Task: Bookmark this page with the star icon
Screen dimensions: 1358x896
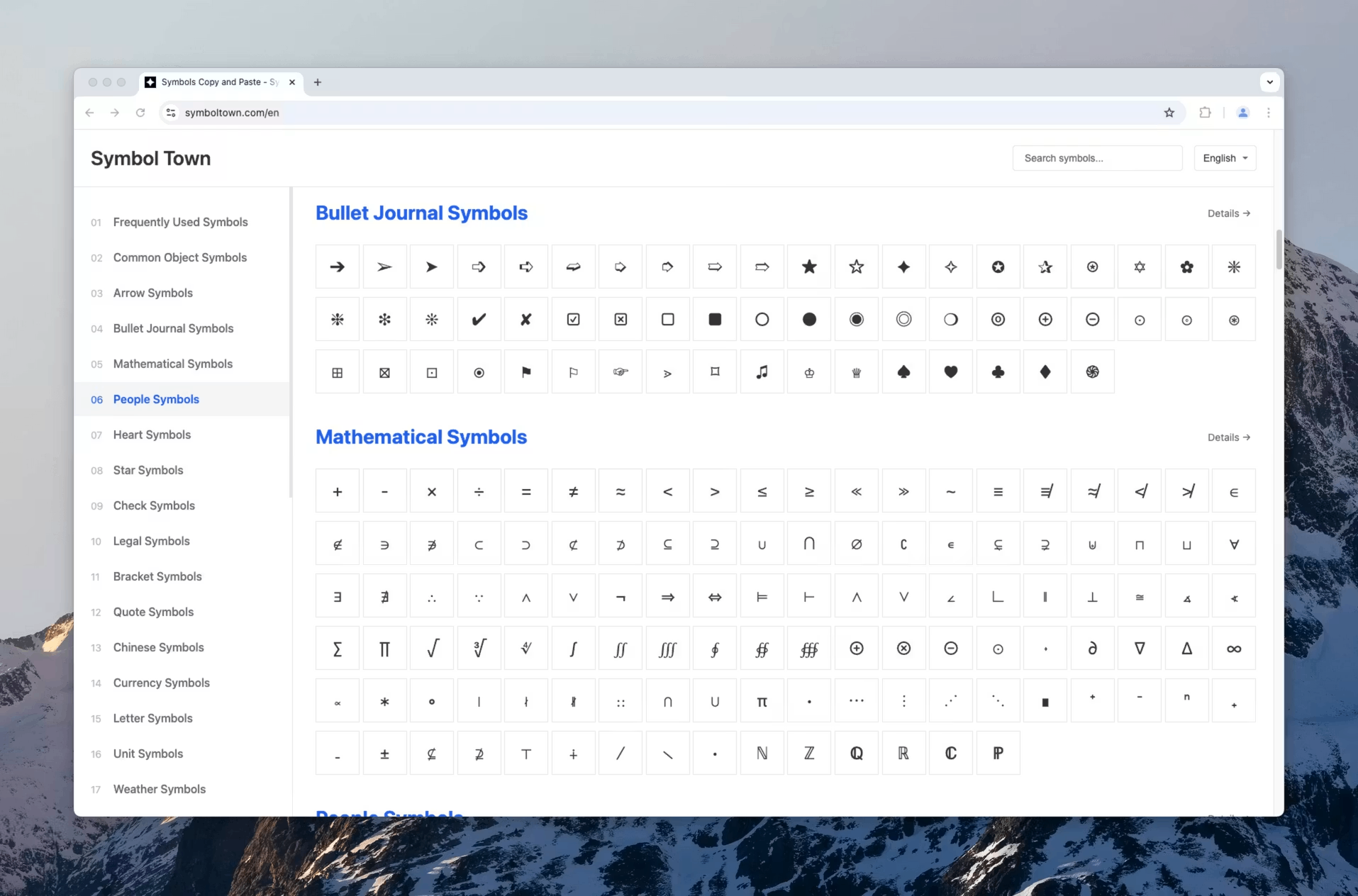Action: (x=1169, y=113)
